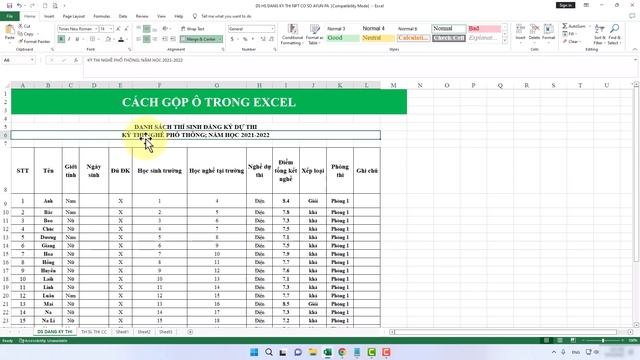The image size is (640, 360).
Task: Click the Increase Decimal icon
Action: coord(263,39)
